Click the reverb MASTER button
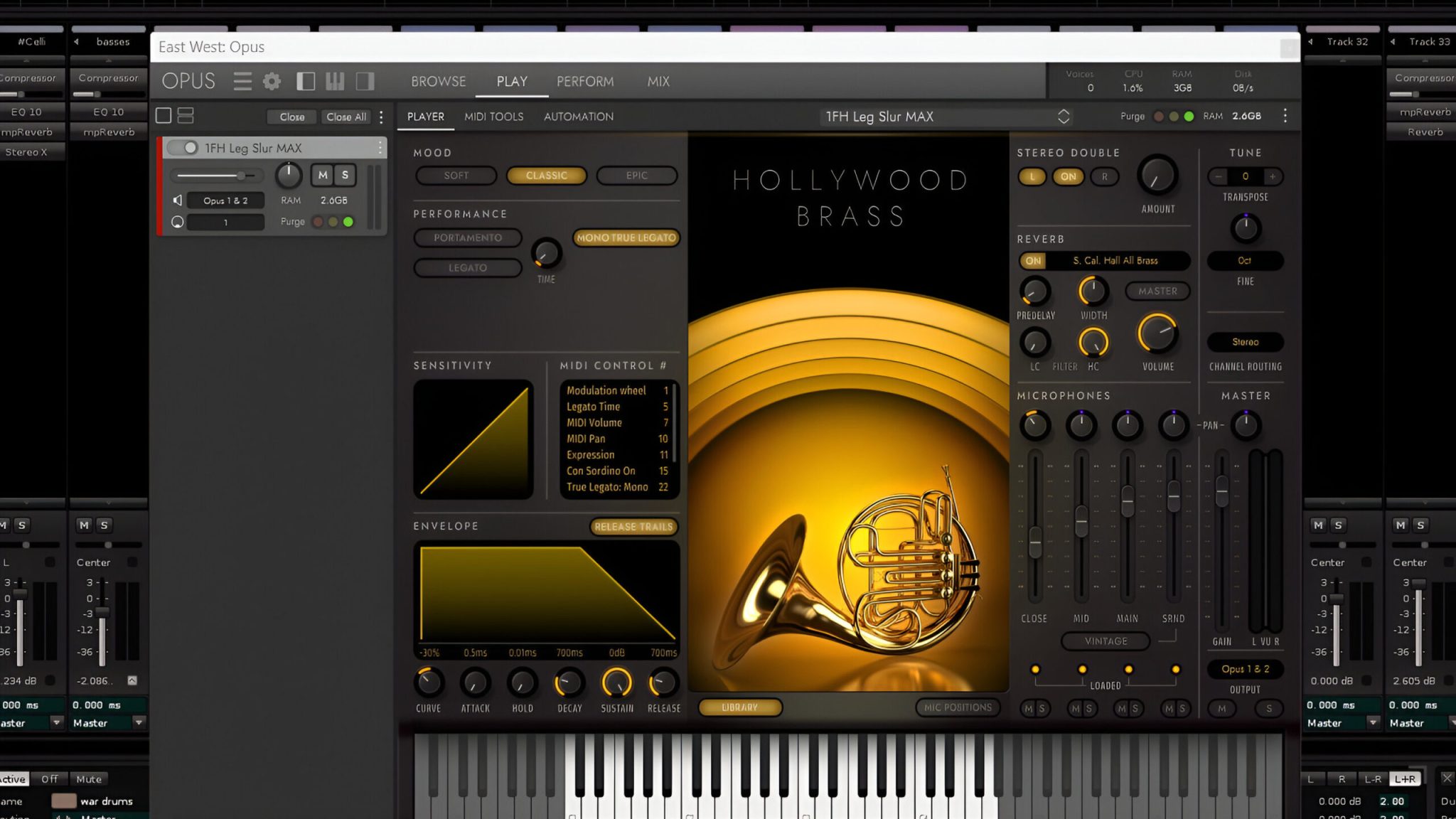 point(1157,291)
